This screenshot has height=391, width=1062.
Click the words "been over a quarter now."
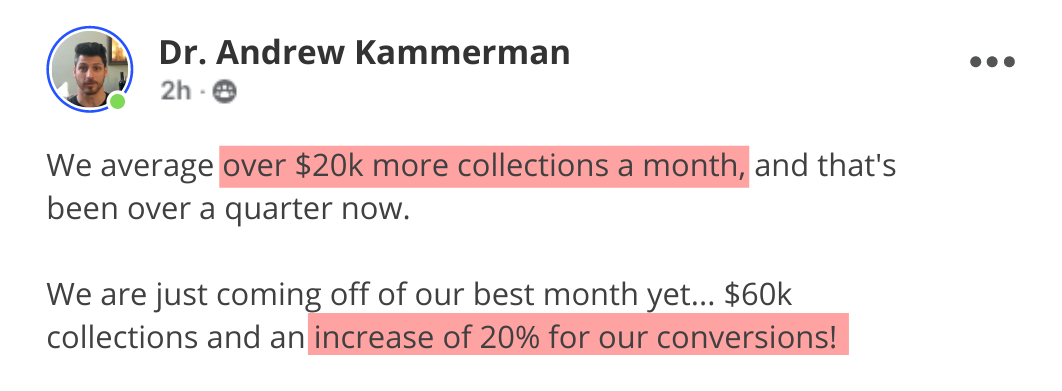pos(228,209)
